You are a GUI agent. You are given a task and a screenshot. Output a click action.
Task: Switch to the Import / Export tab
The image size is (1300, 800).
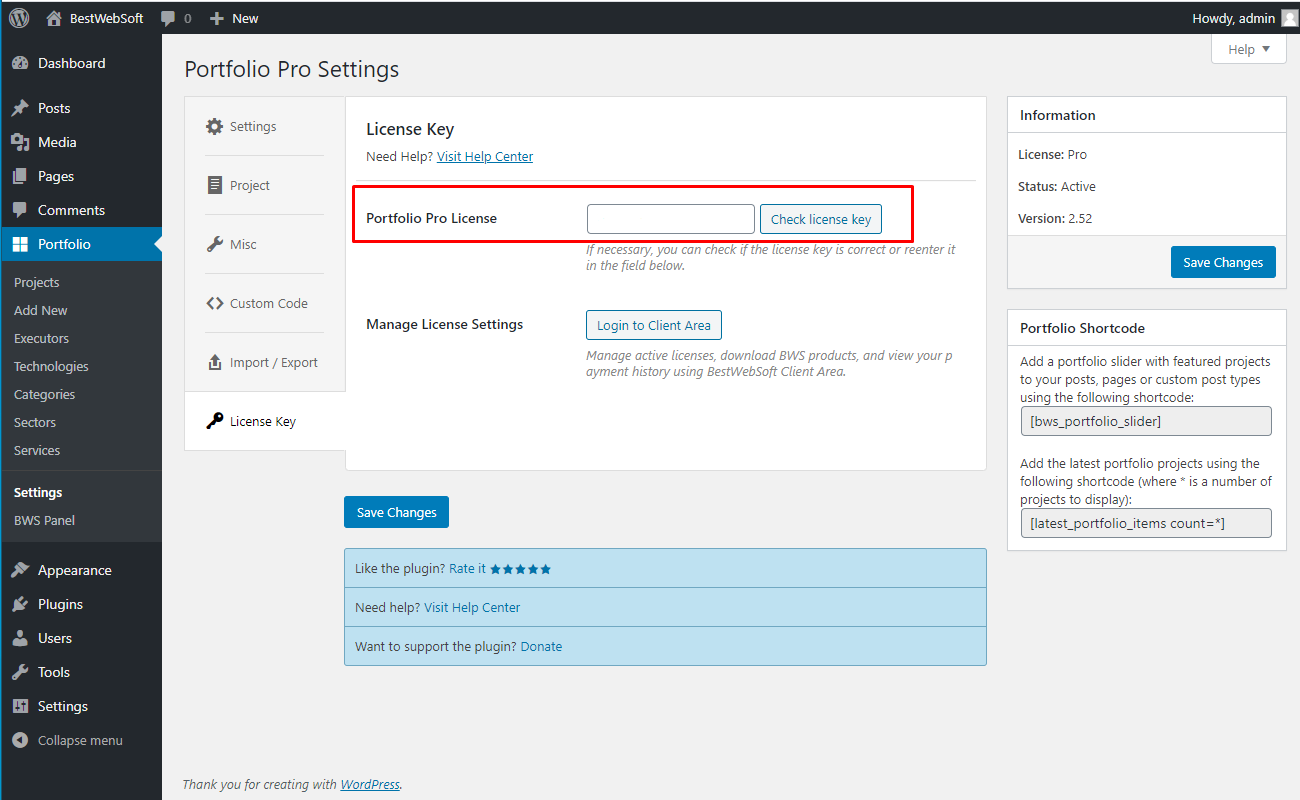click(264, 362)
